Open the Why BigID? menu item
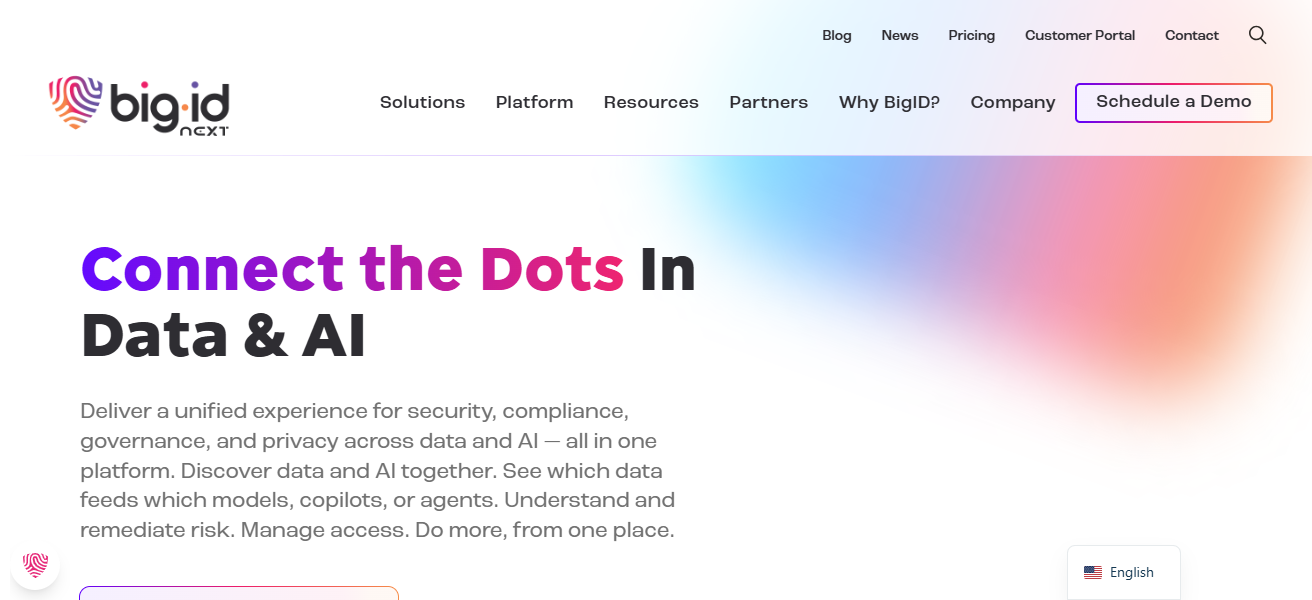The image size is (1312, 600). (x=889, y=102)
